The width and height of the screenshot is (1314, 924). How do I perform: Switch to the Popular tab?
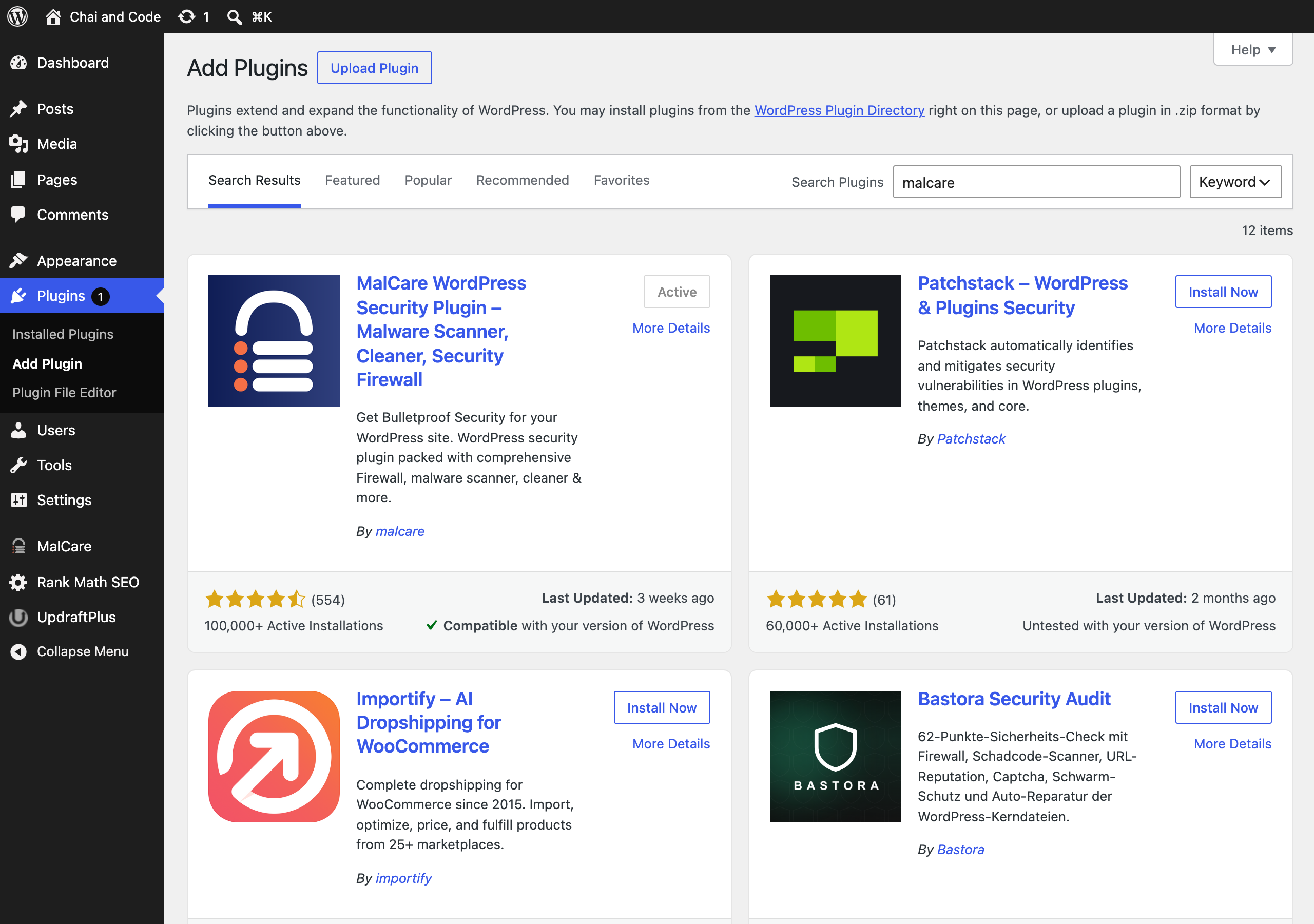tap(428, 180)
